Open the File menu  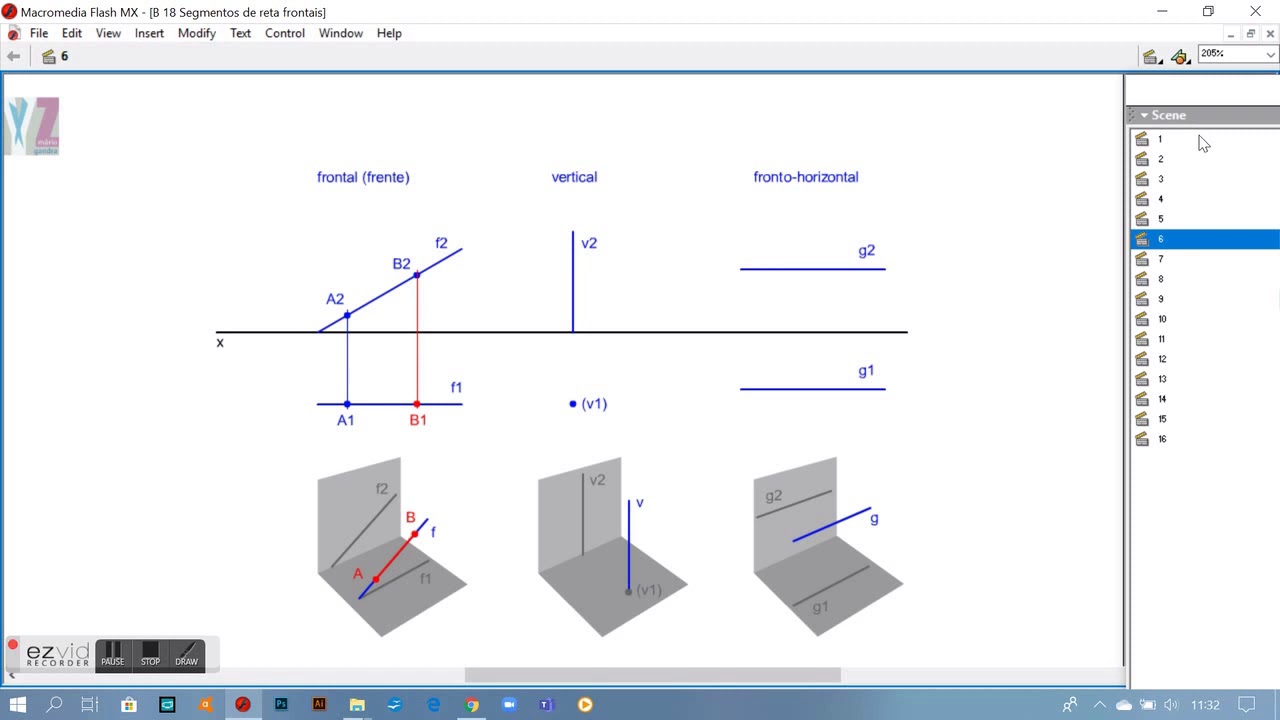point(39,33)
